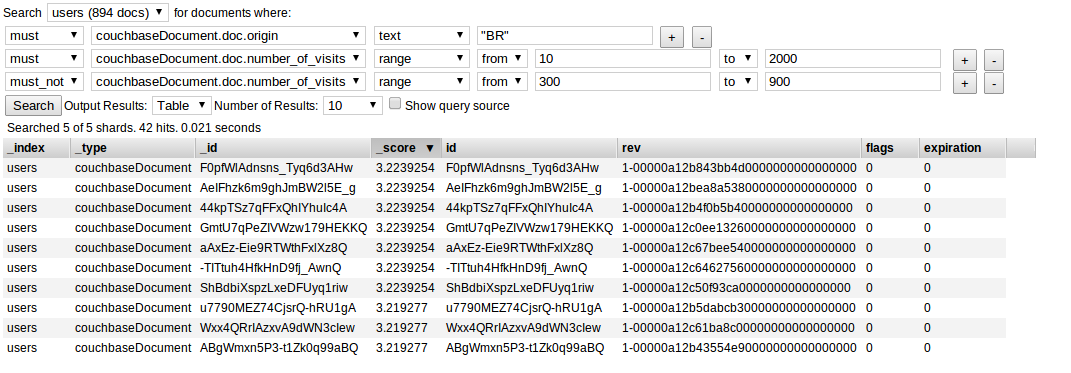Toggle sort on the _score column header
This screenshot has width=1071, height=373.
tap(406, 148)
